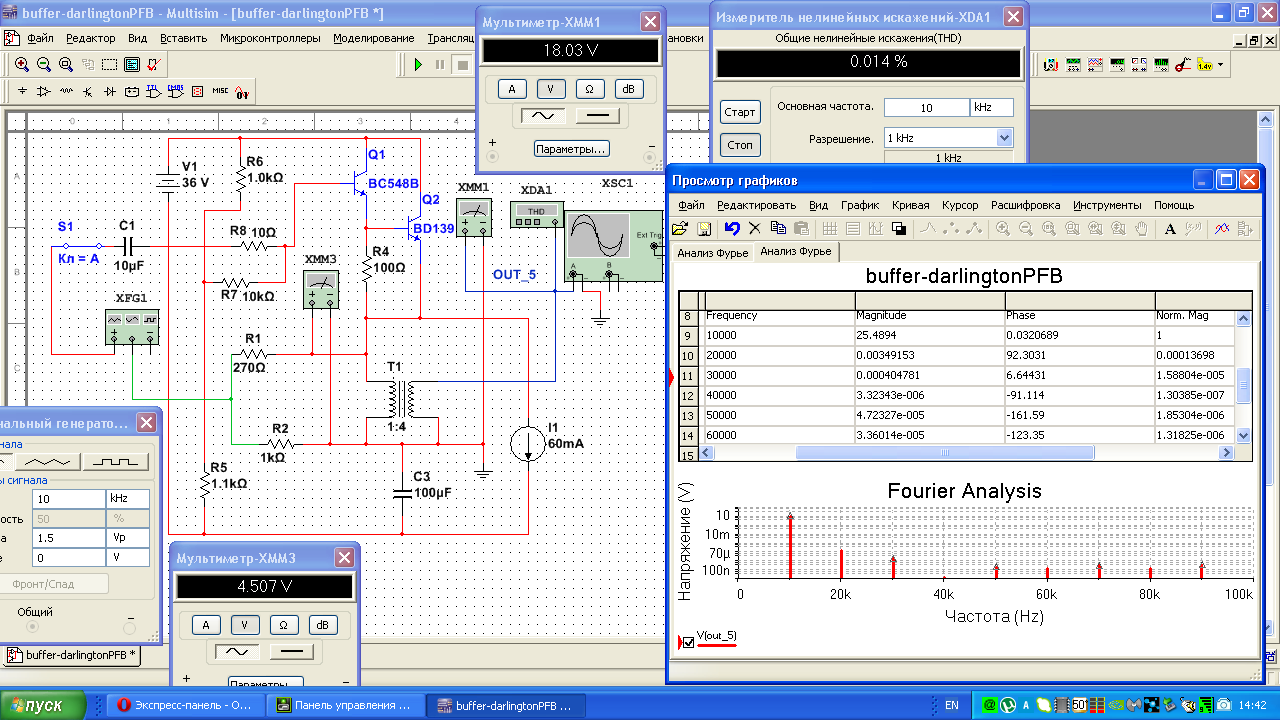Viewport: 1280px width, 720px height.
Task: Switch XMM1 multimeter to AC mode
Action: click(544, 116)
